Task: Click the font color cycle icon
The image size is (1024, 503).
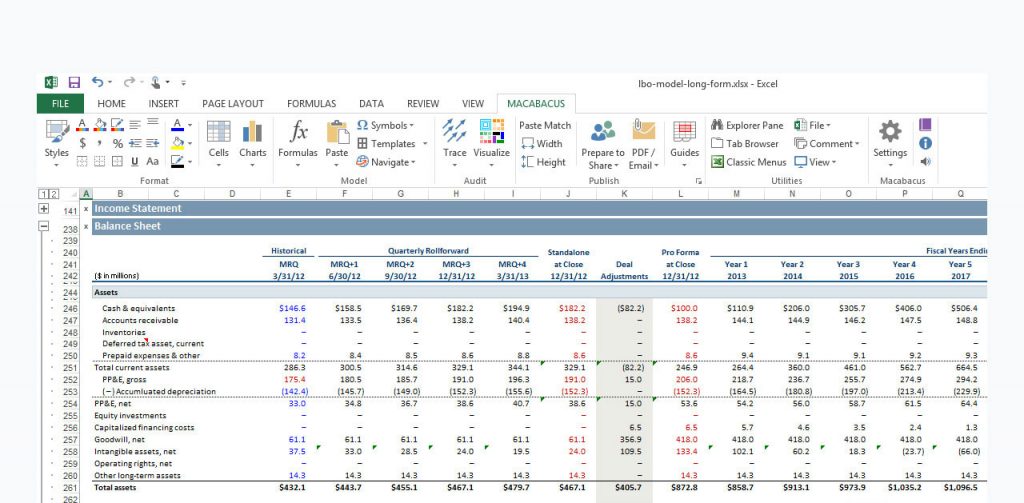Action: point(82,125)
